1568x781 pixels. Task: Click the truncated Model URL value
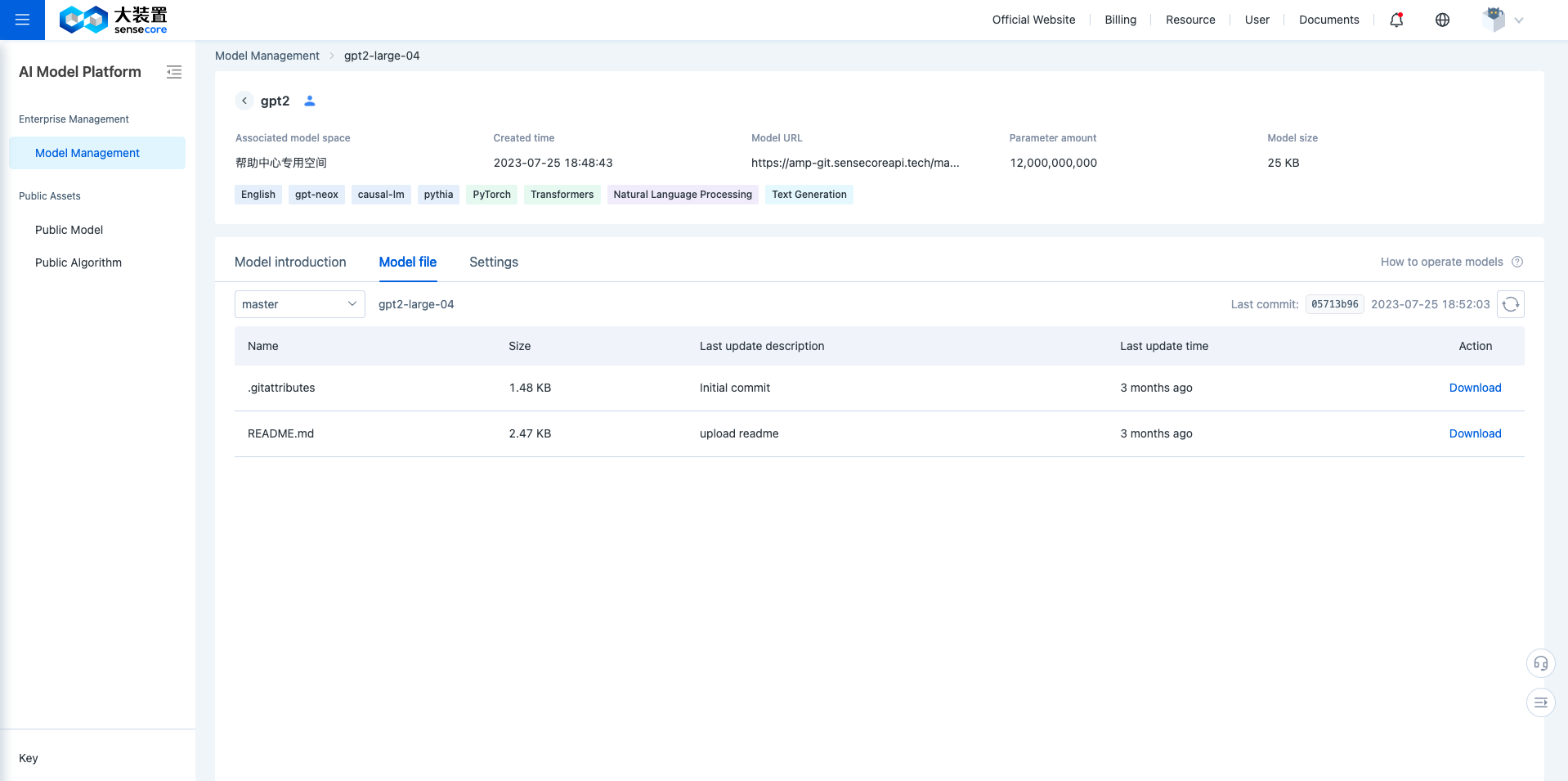855,163
